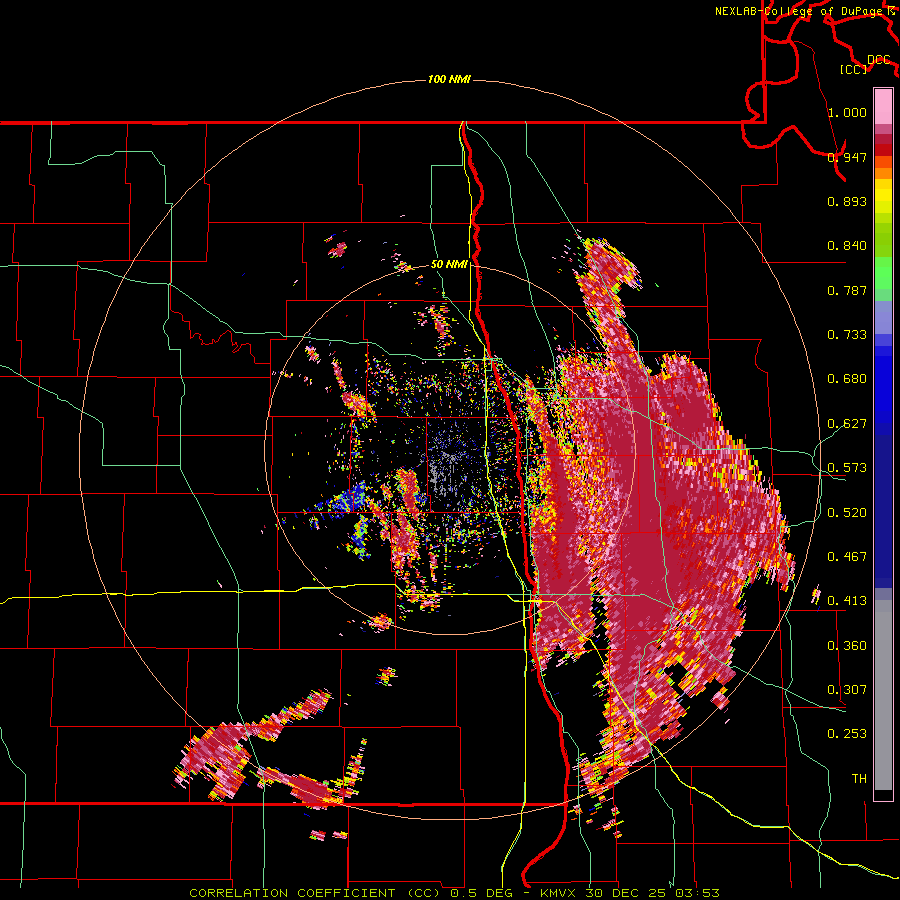900x900 pixels.
Task: Pick the bright green segment of the color bar
Action: pos(883,273)
